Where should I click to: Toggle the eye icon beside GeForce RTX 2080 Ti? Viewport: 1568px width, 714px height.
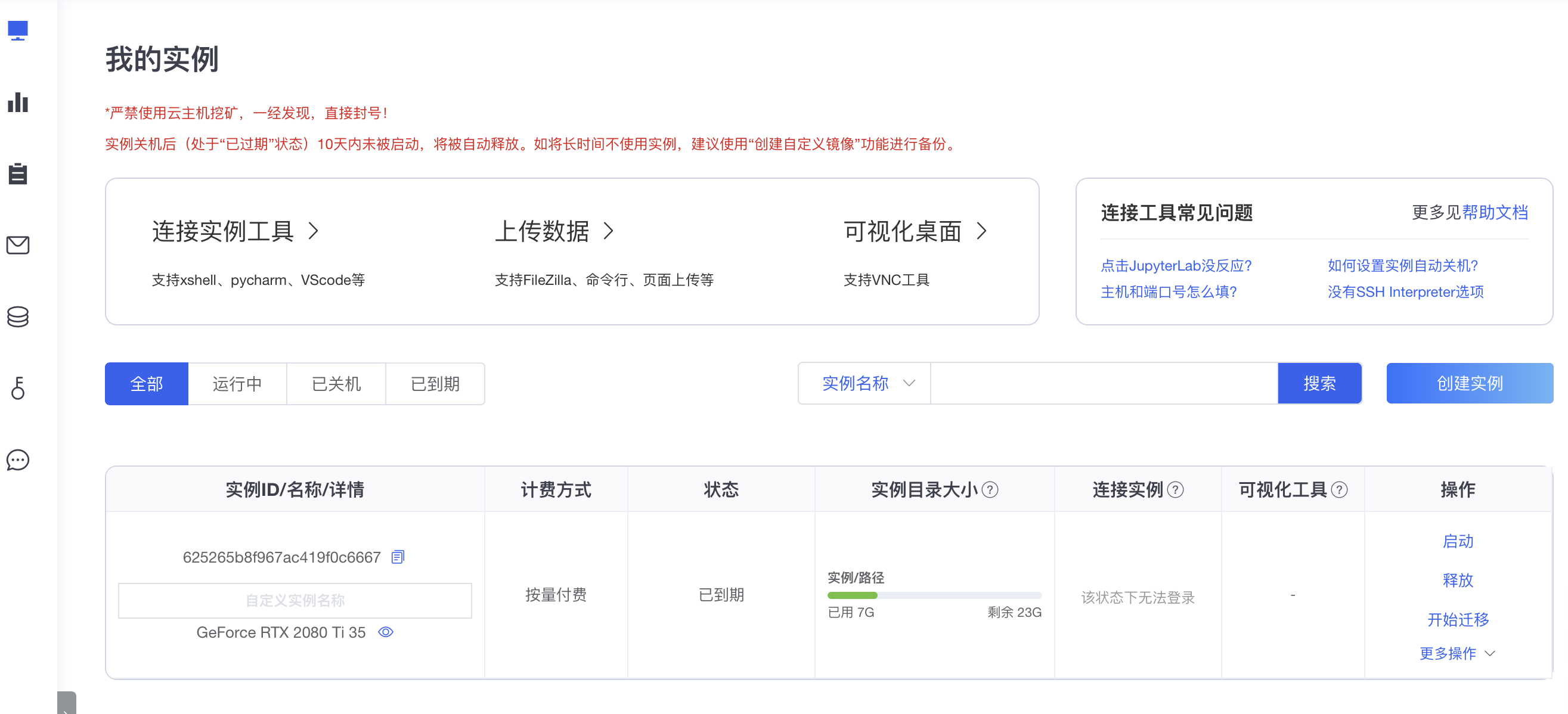point(386,632)
